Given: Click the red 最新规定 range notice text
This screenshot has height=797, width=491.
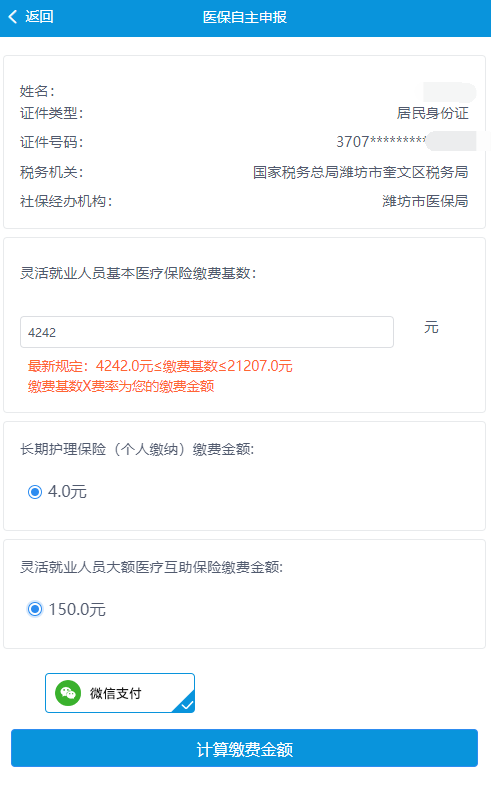Looking at the screenshot, I should point(160,366).
